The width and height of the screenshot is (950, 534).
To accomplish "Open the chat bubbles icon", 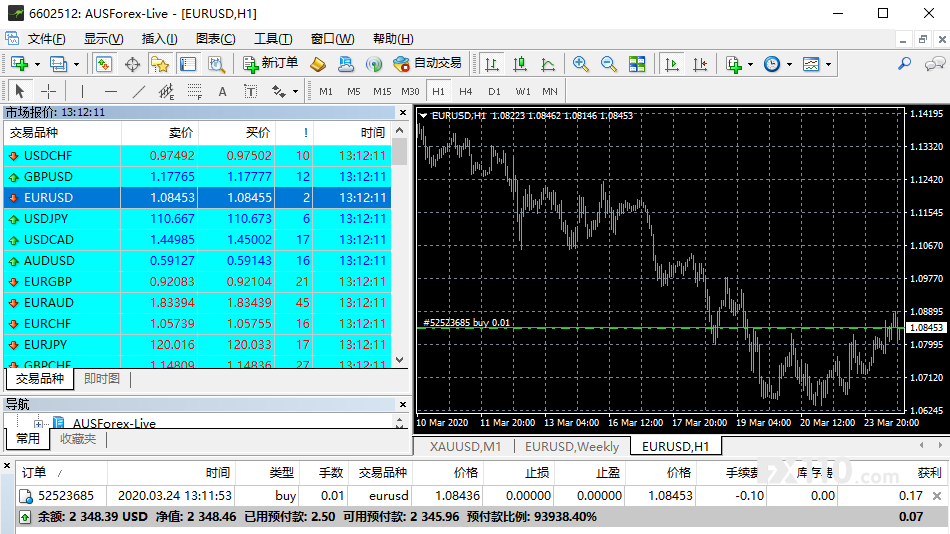I will [x=935, y=63].
